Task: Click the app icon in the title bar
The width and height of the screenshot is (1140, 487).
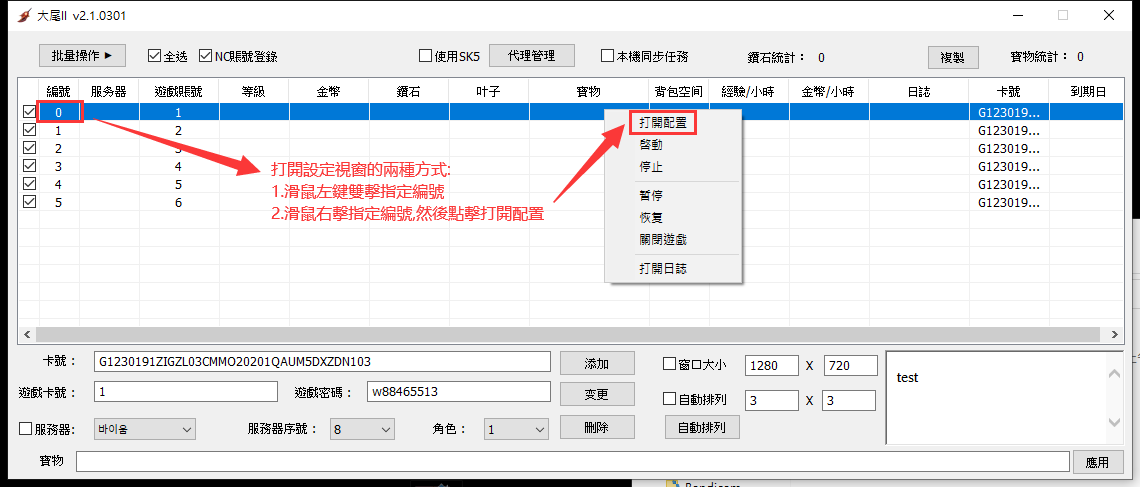Action: [x=17, y=15]
